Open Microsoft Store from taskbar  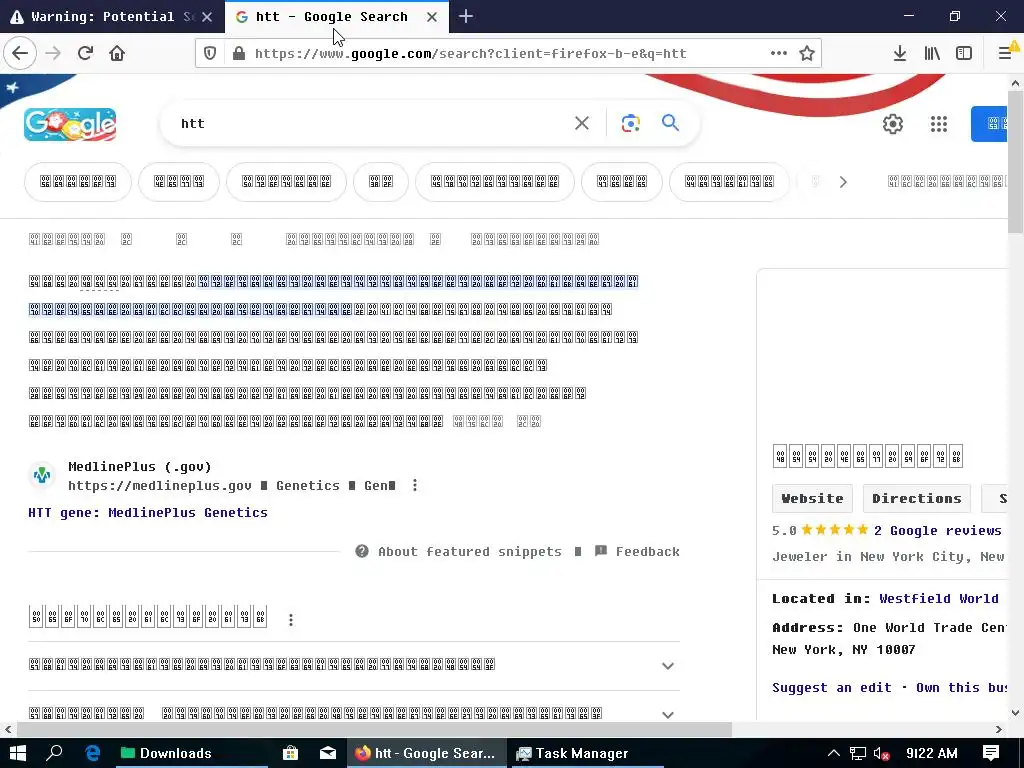coord(290,753)
